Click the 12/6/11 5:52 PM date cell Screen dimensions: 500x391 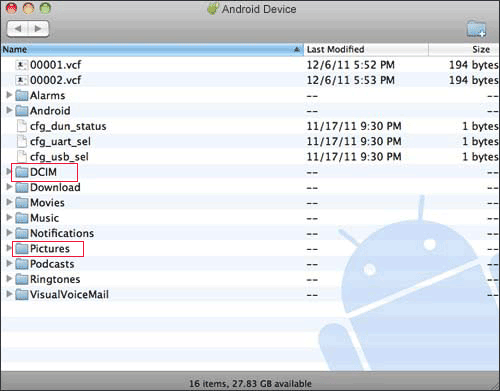click(x=351, y=65)
